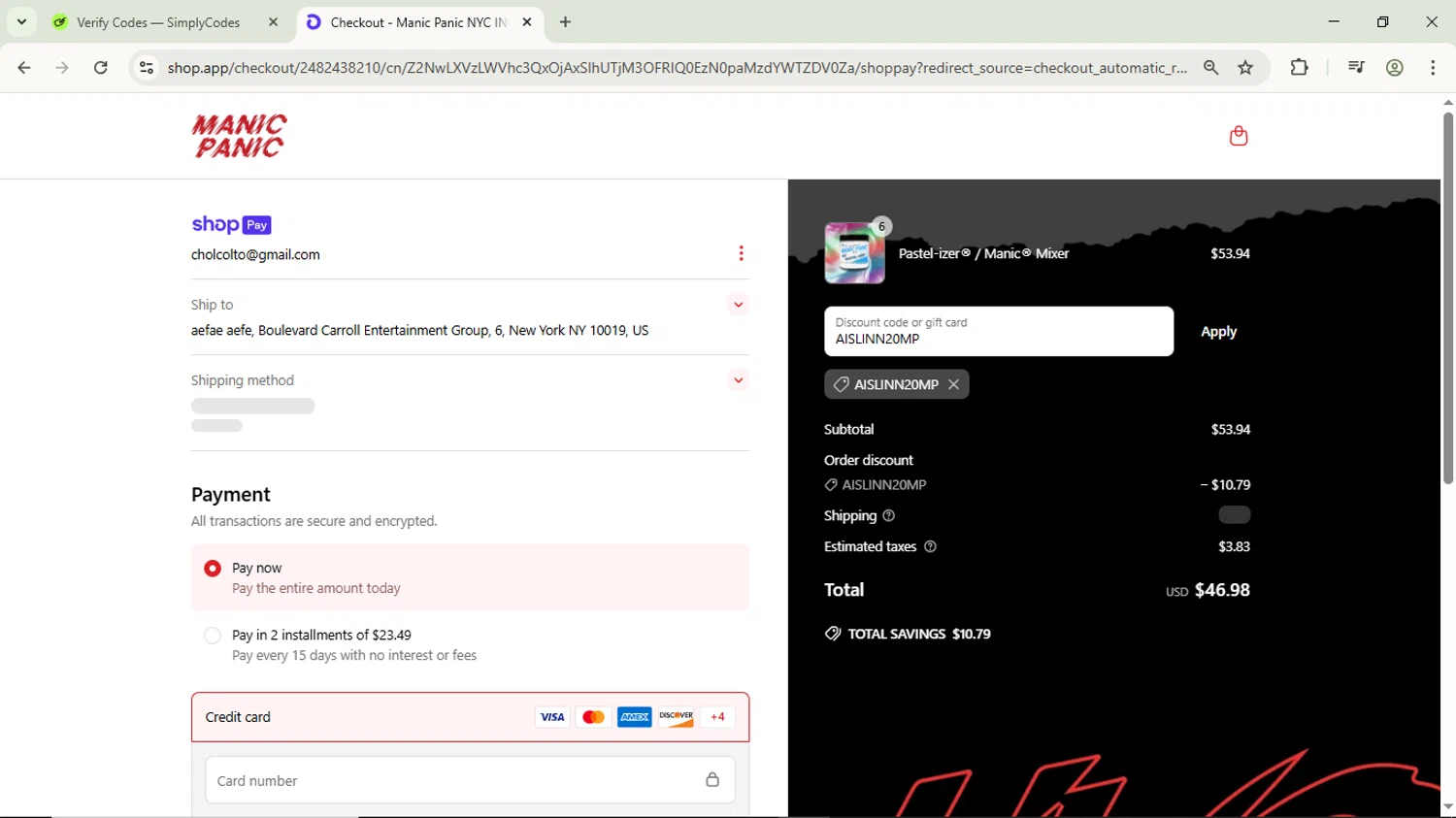Click the card number lock icon
The height and width of the screenshot is (818, 1456).
click(x=712, y=780)
